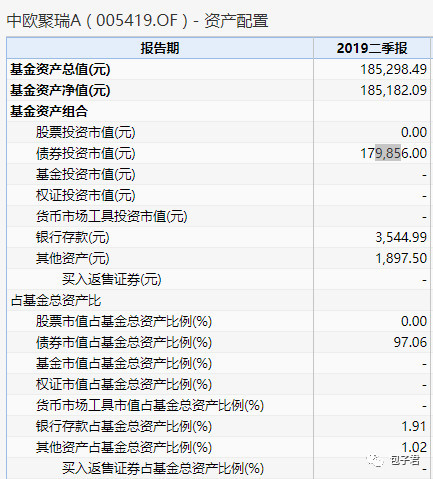The image size is (433, 479).
Task: Select the 占基金总资产比 section heading
Action: tap(56, 300)
